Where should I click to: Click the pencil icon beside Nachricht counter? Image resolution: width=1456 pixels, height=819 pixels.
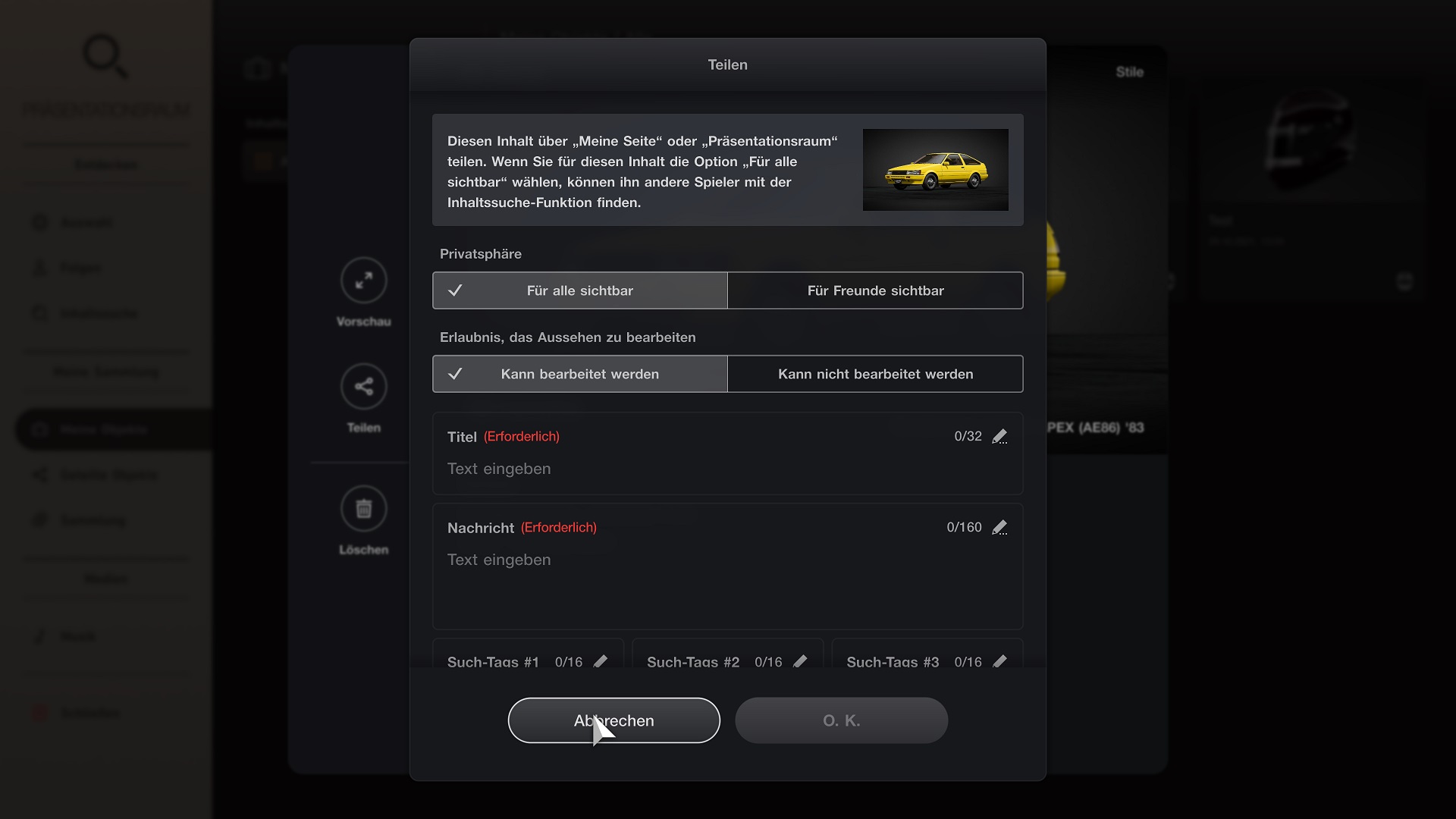click(x=999, y=528)
